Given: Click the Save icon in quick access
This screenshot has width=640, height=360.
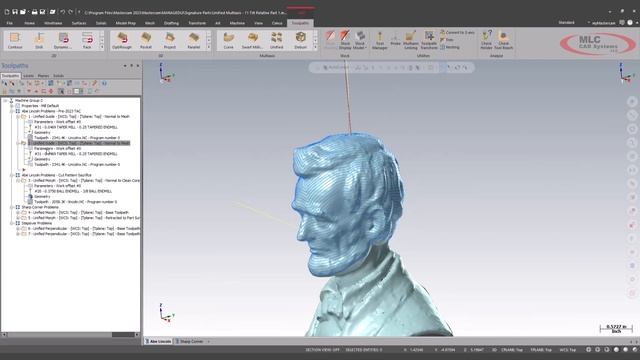Looking at the screenshot, I should (x=15, y=12).
